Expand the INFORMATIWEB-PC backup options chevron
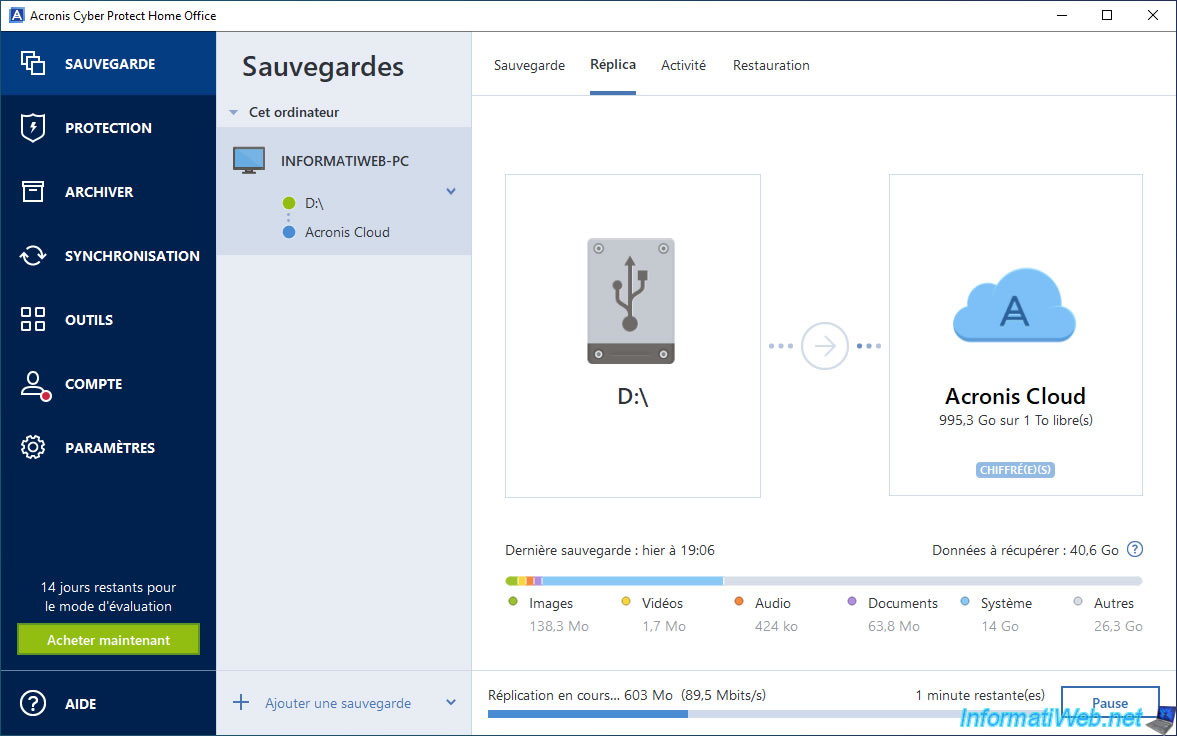Viewport: 1177px width, 736px height. [451, 191]
